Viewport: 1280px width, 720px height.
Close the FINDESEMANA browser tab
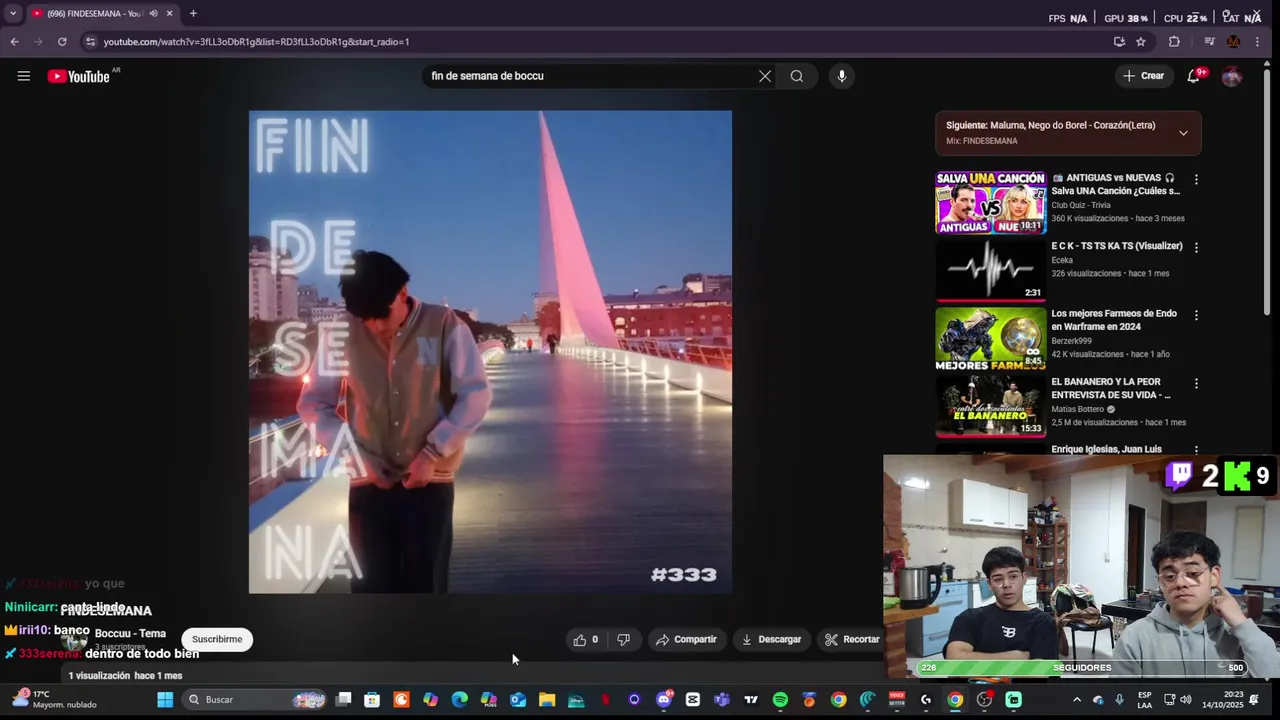(169, 14)
